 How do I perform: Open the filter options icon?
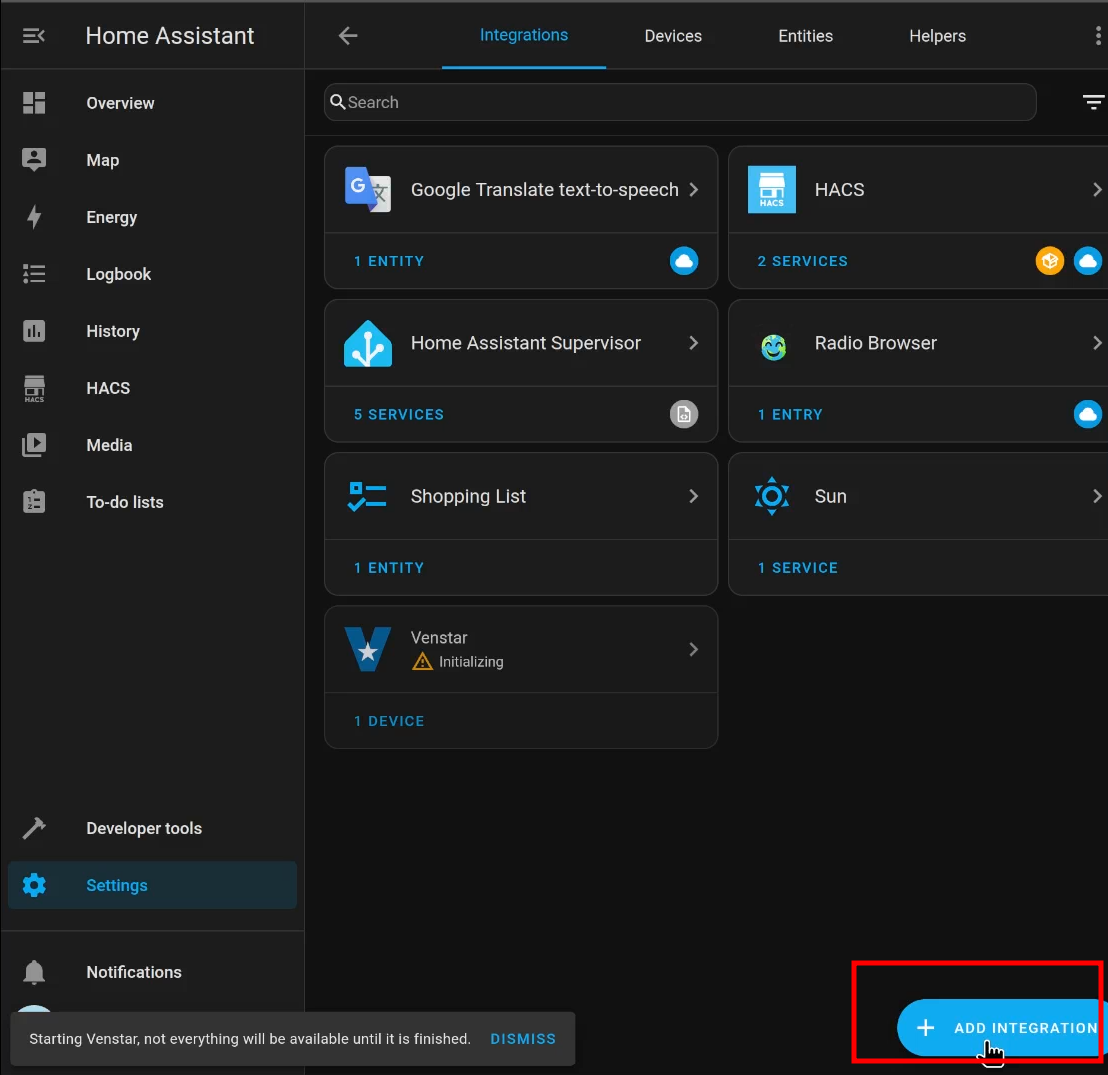point(1093,102)
